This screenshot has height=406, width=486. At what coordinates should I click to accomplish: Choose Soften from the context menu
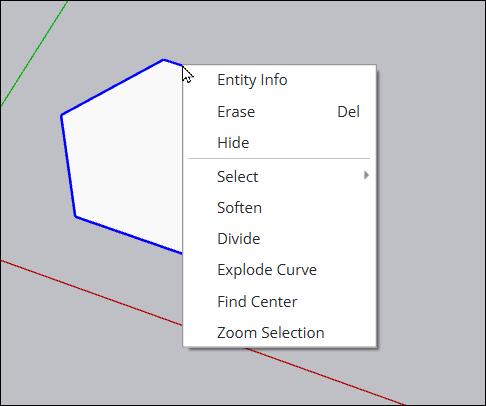280,208
